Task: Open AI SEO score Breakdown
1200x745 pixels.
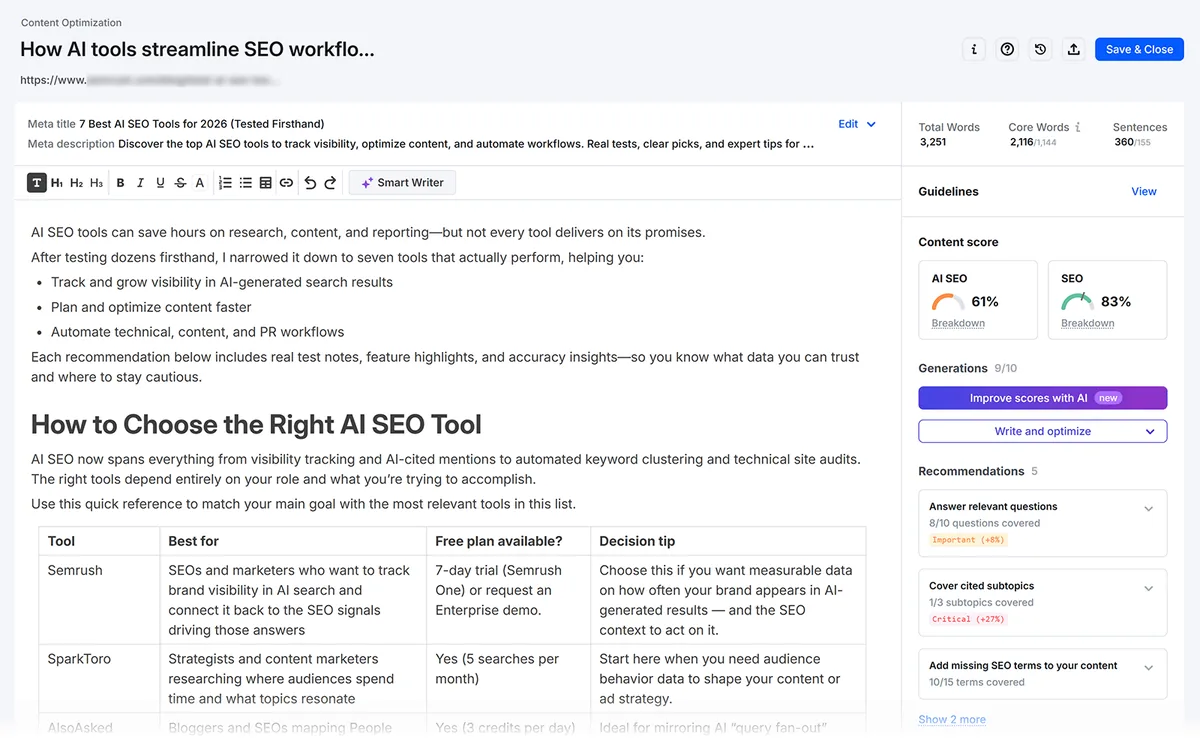Action: click(x=958, y=323)
